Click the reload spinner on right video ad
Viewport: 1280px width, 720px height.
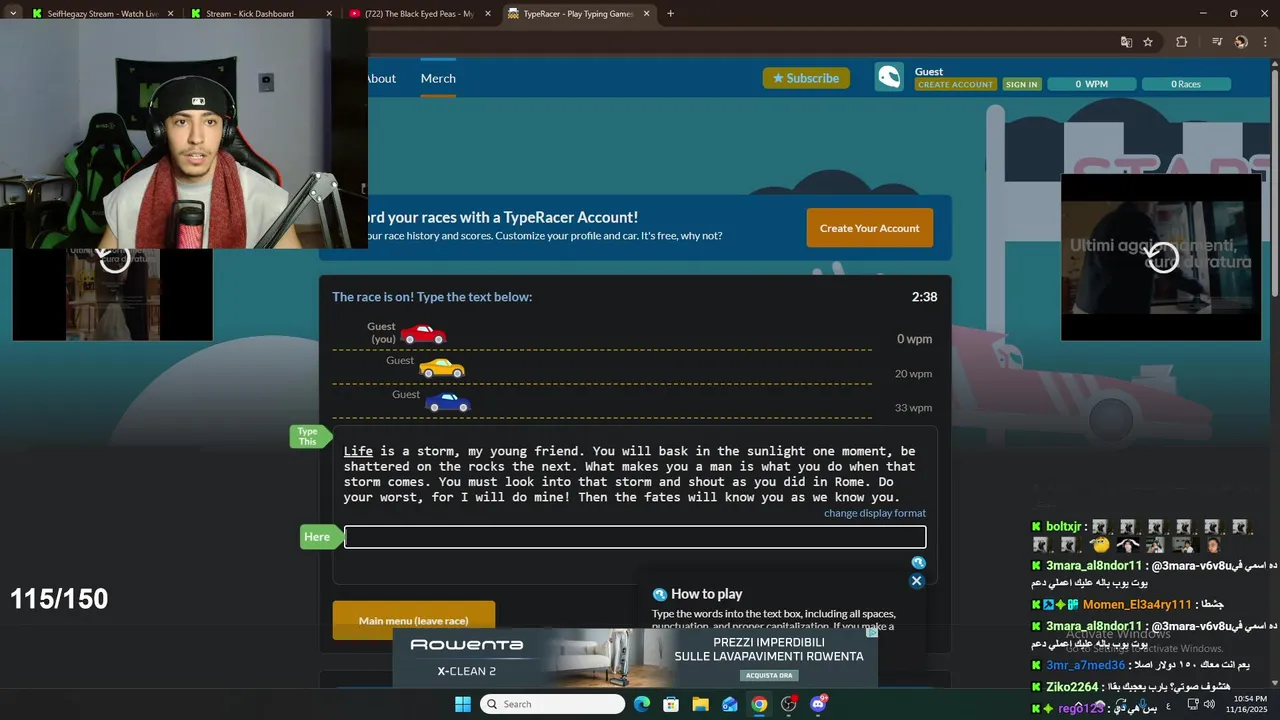pyautogui.click(x=1162, y=257)
